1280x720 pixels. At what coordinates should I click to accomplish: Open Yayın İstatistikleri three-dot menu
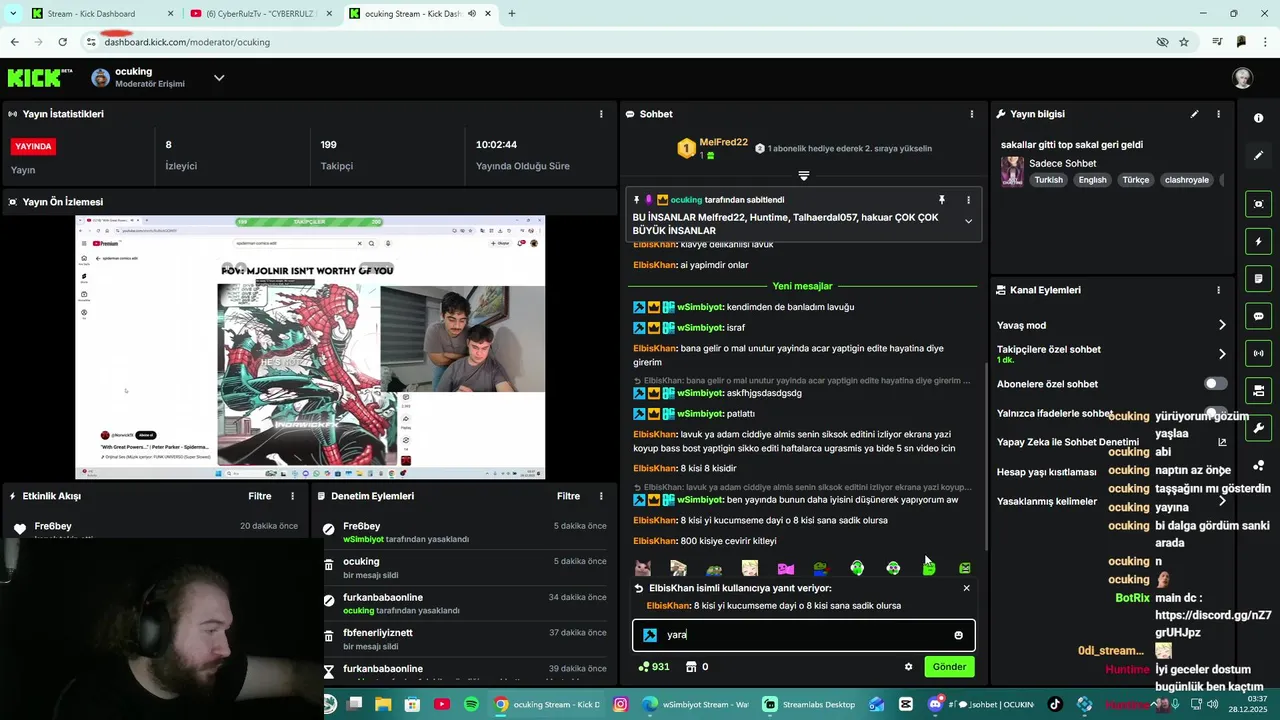[601, 114]
